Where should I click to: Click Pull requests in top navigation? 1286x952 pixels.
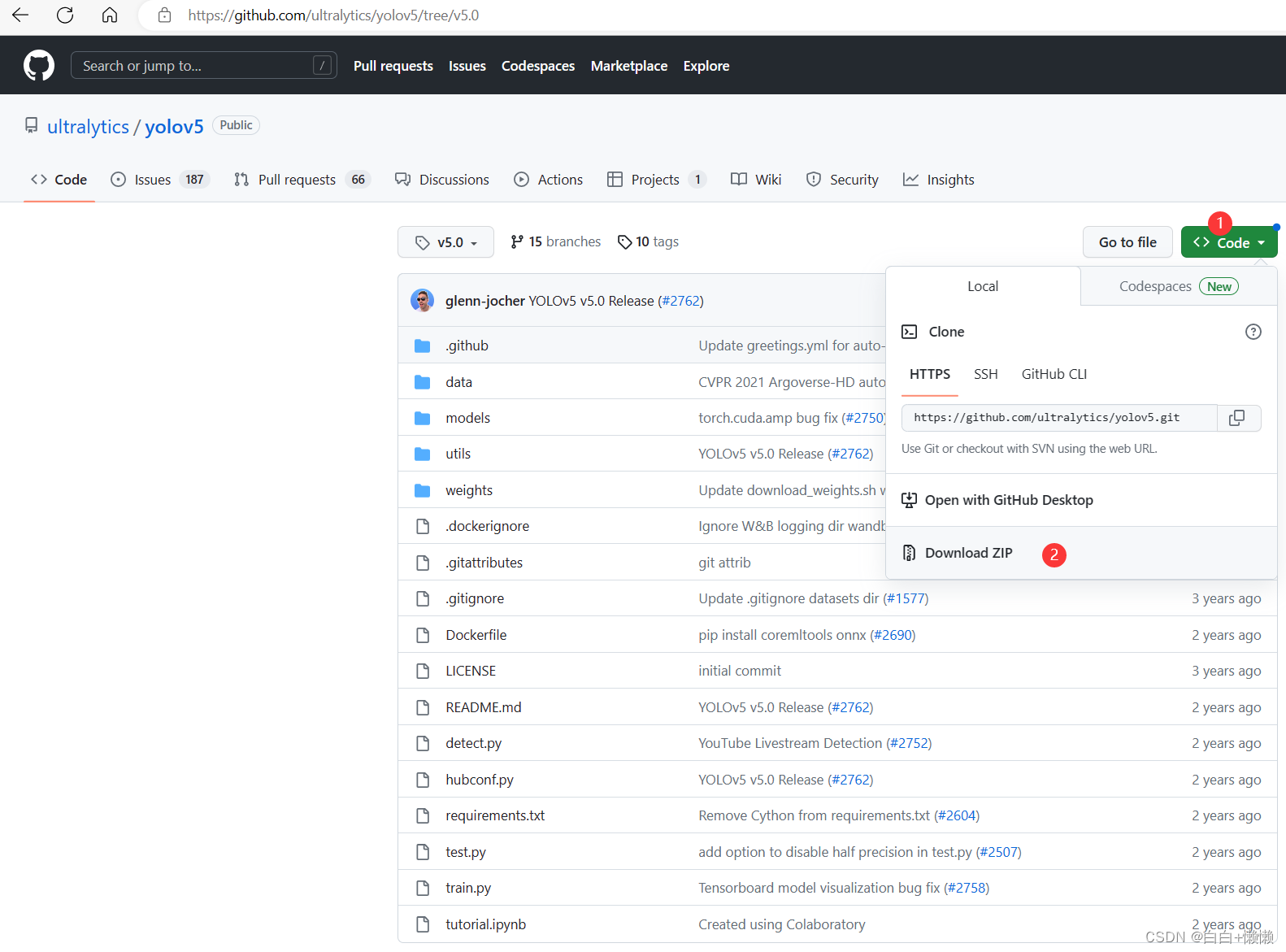[393, 66]
